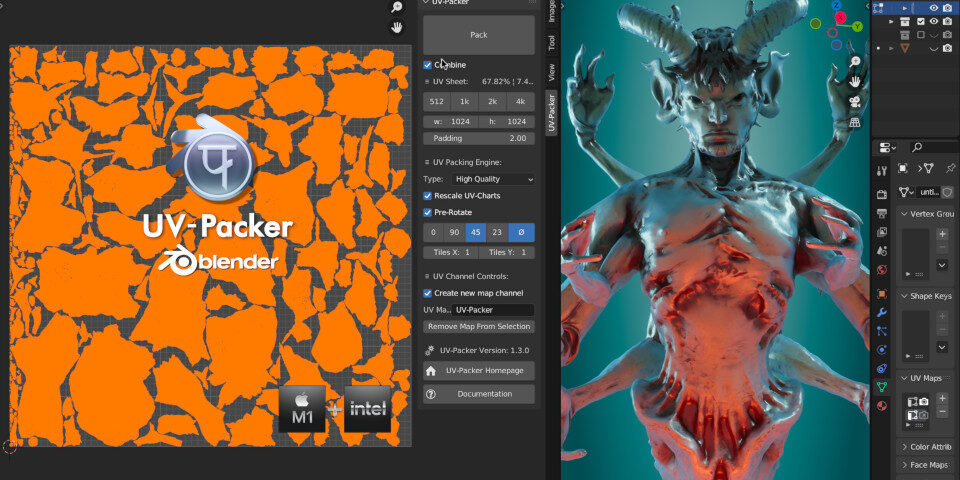Switch to the View sidebar tab
The image size is (960, 480).
pos(552,72)
